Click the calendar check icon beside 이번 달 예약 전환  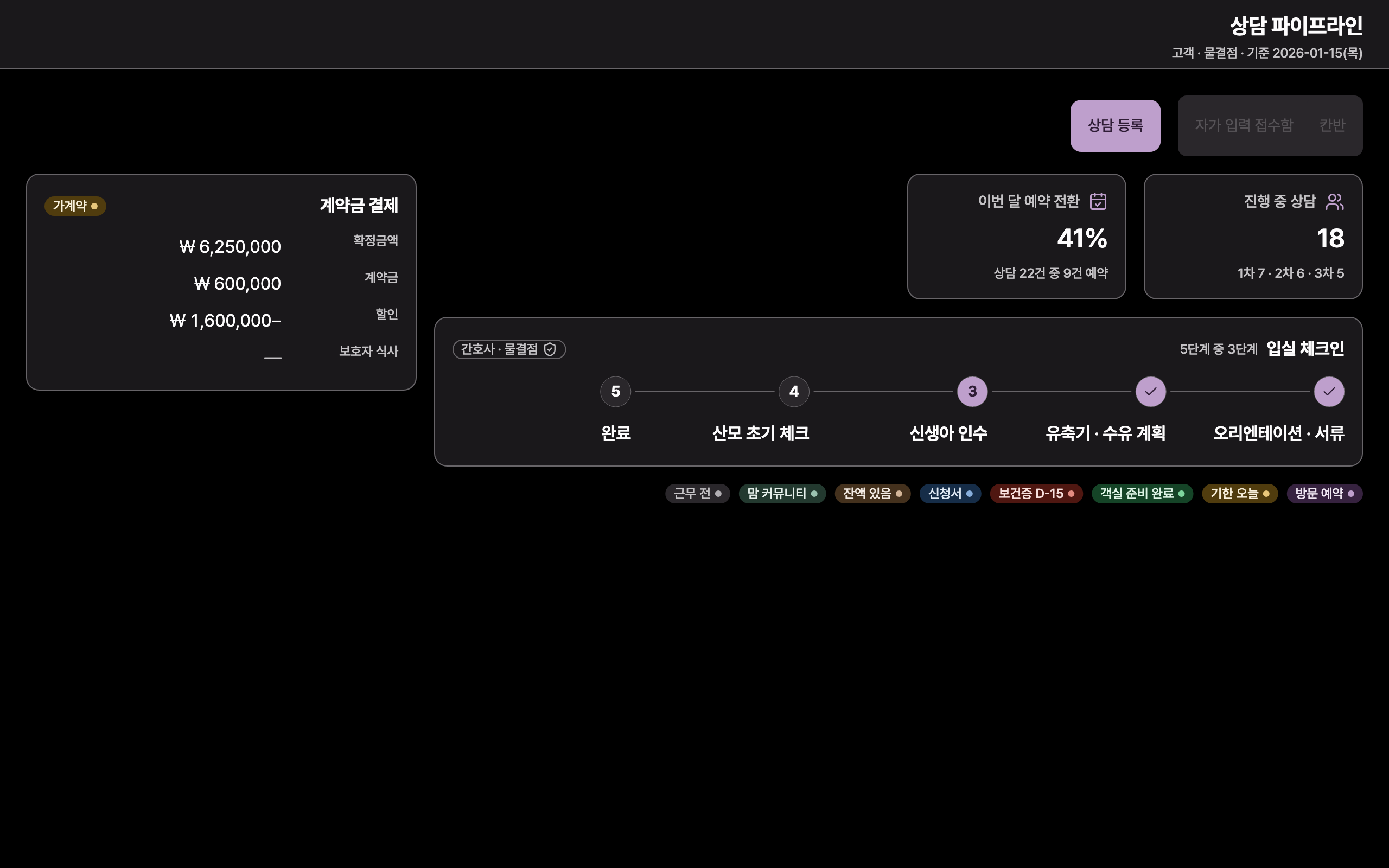[1098, 201]
